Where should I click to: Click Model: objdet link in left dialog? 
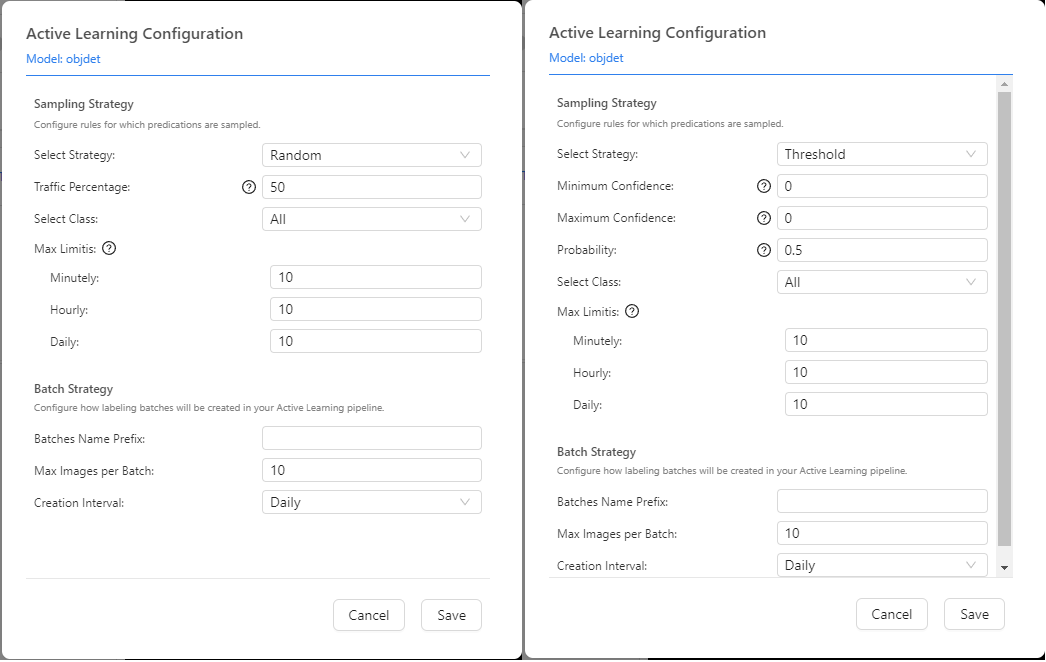(63, 59)
